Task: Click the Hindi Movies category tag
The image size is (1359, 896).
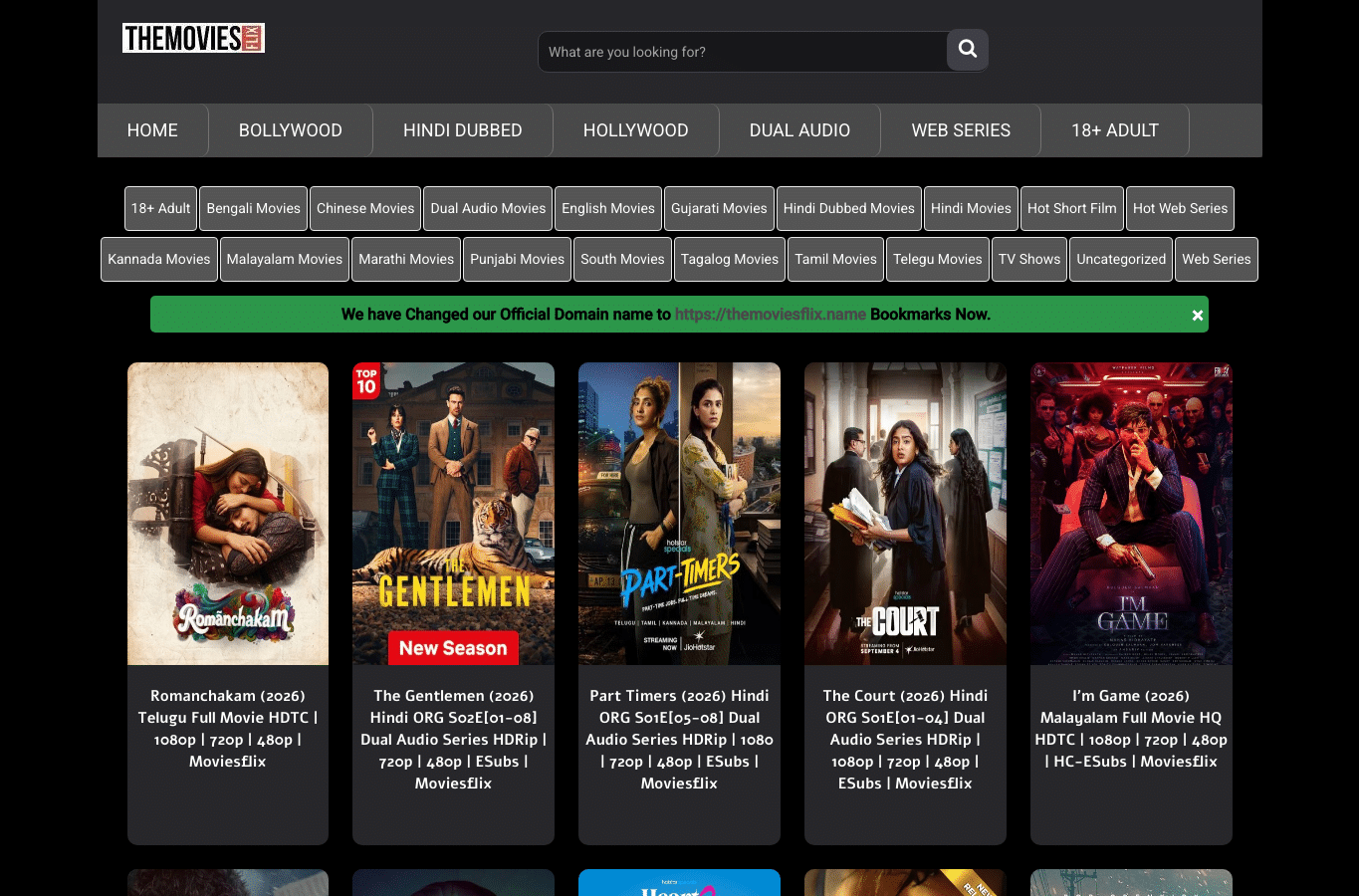Action: (971, 208)
